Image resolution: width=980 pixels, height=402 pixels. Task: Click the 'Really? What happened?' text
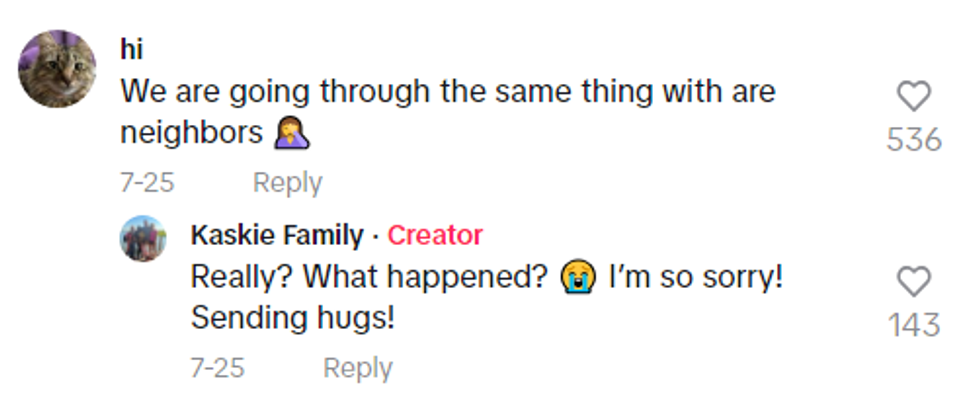point(372,277)
